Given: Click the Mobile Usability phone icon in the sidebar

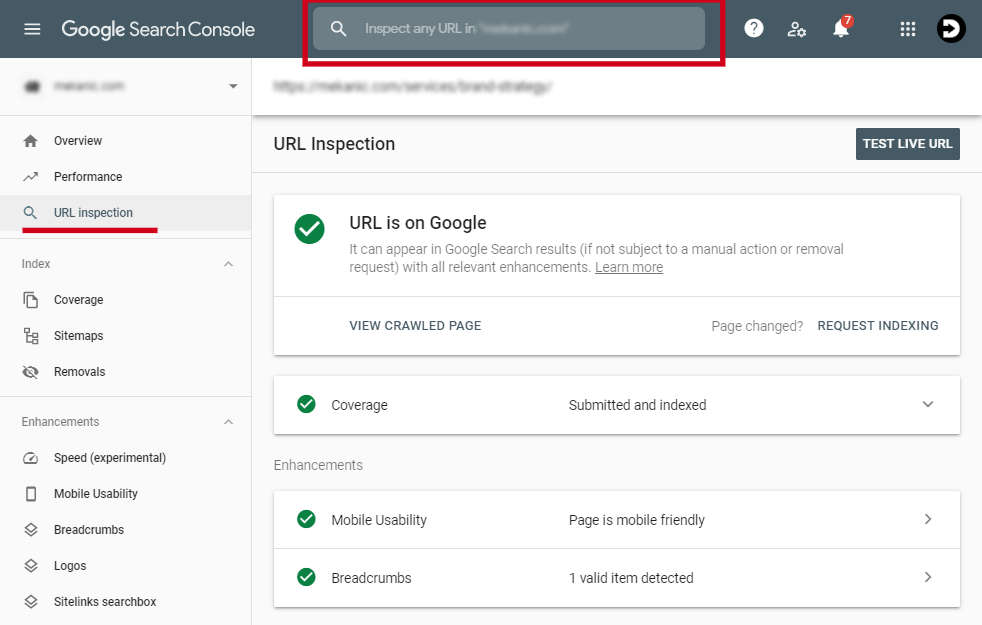Looking at the screenshot, I should [x=31, y=494].
